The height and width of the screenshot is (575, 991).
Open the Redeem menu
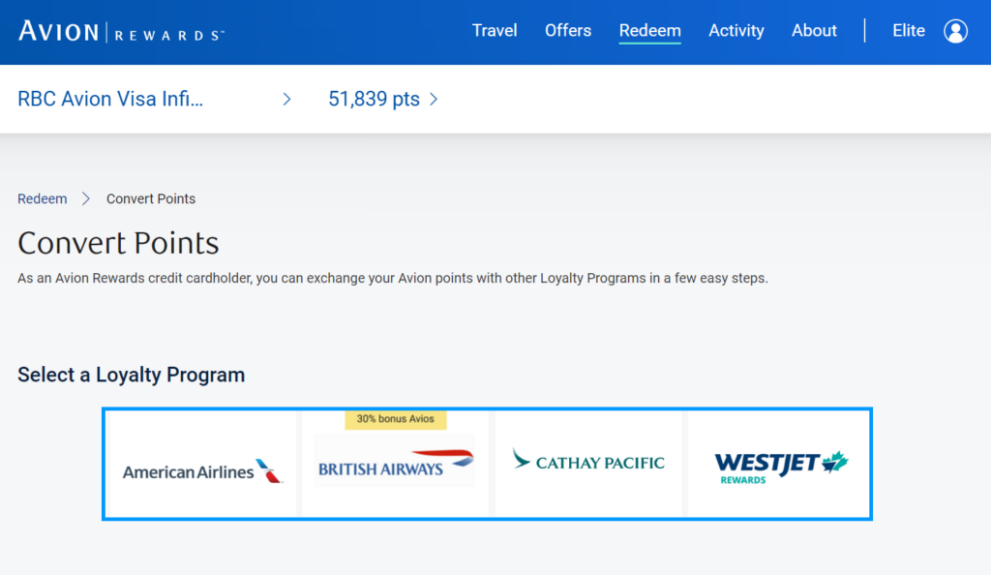click(x=650, y=31)
